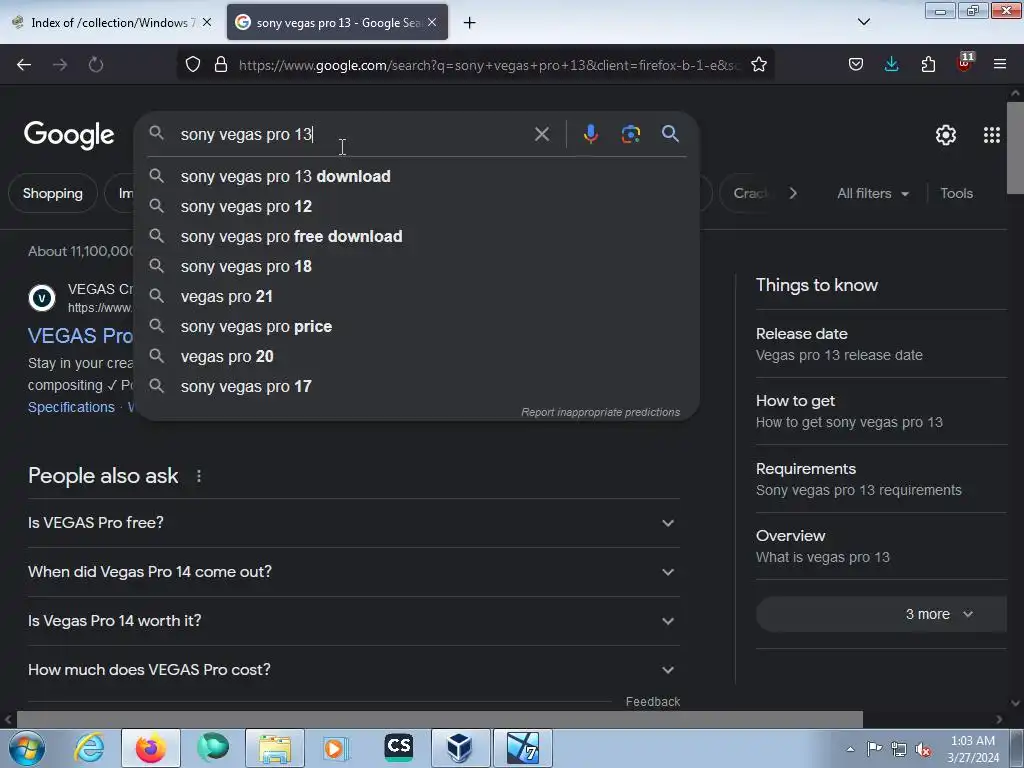Open Overview What is vegas pro 13

pyautogui.click(x=882, y=547)
